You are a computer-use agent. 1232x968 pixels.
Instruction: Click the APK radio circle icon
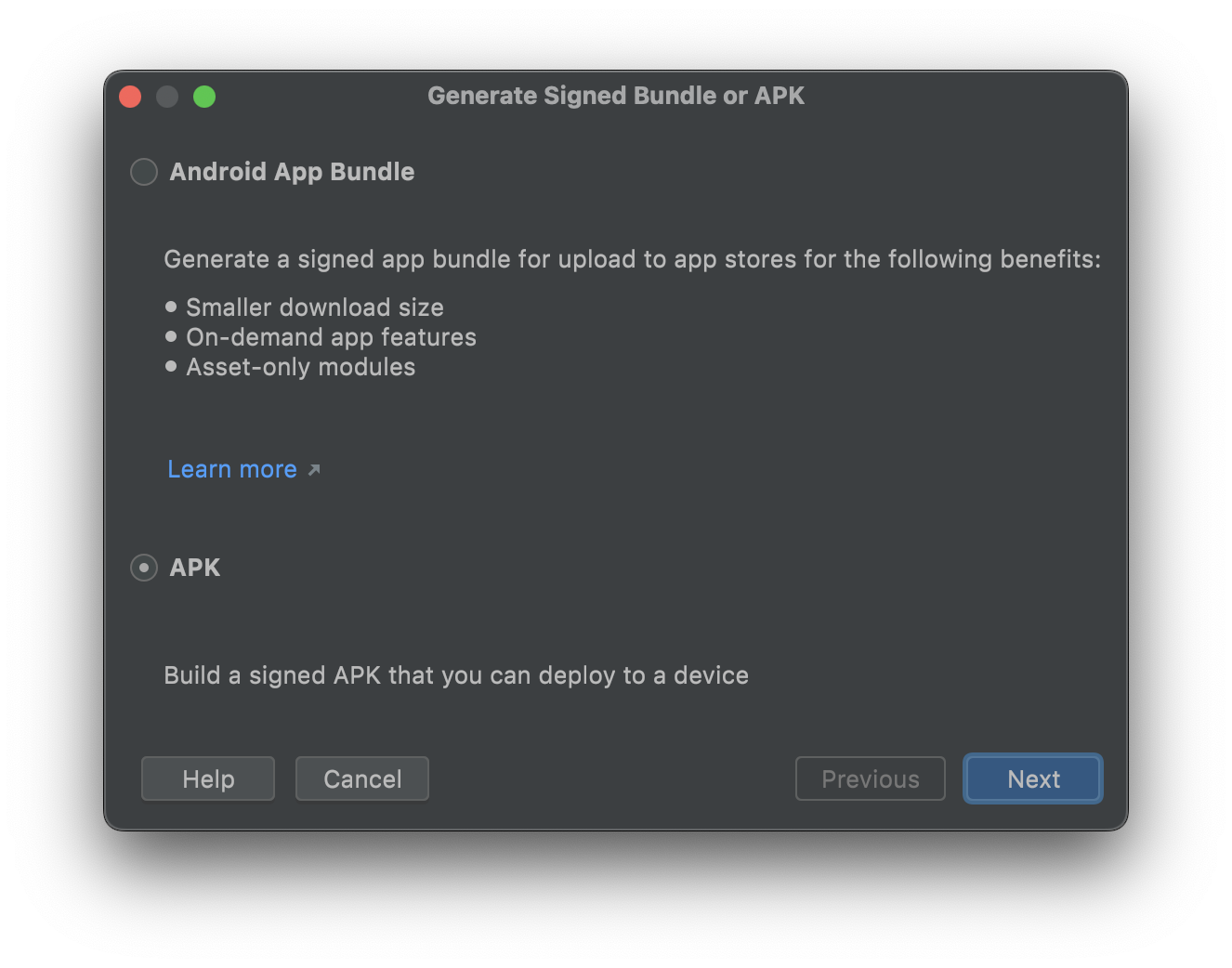click(x=144, y=568)
